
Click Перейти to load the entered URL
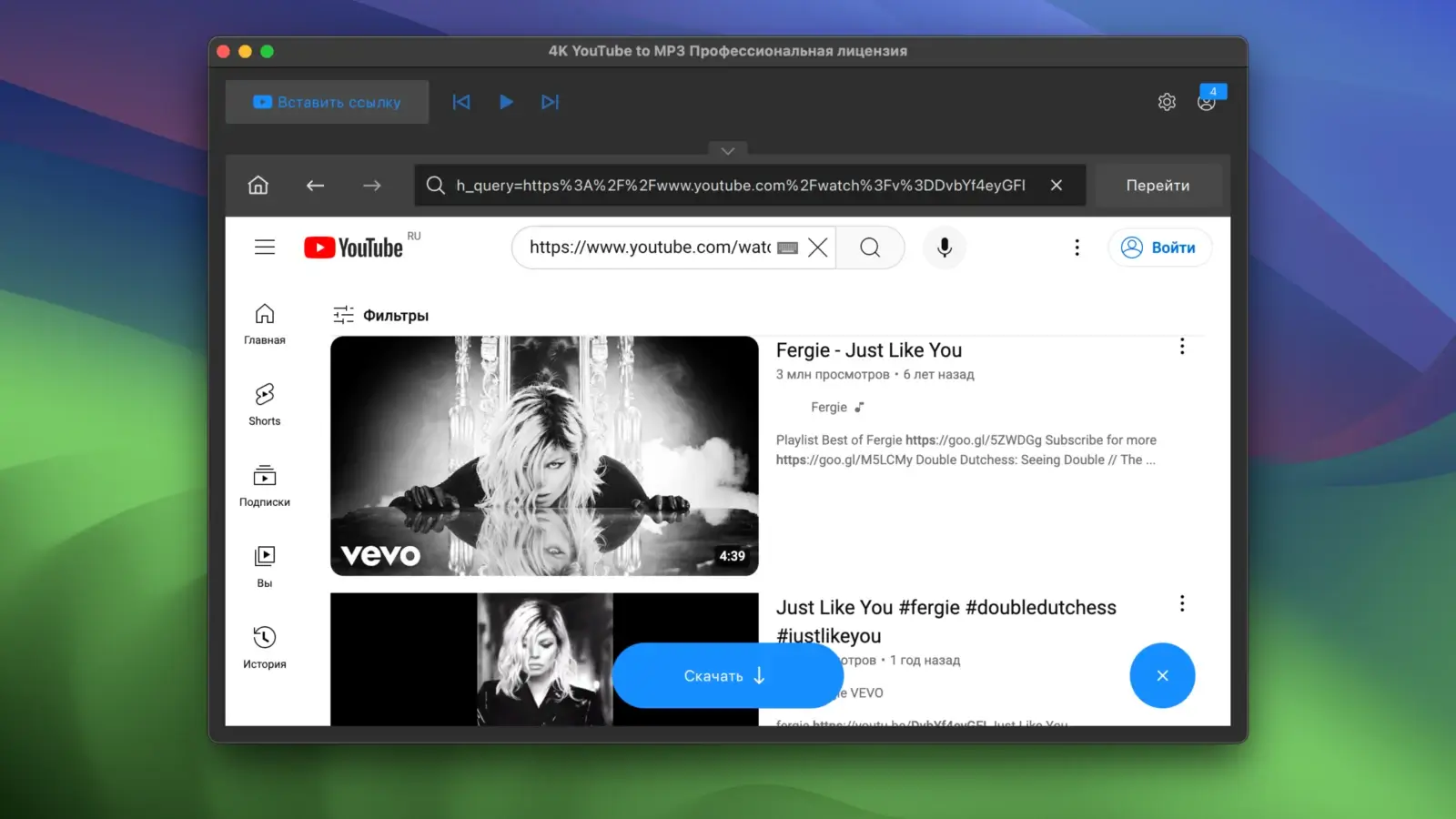(x=1158, y=185)
